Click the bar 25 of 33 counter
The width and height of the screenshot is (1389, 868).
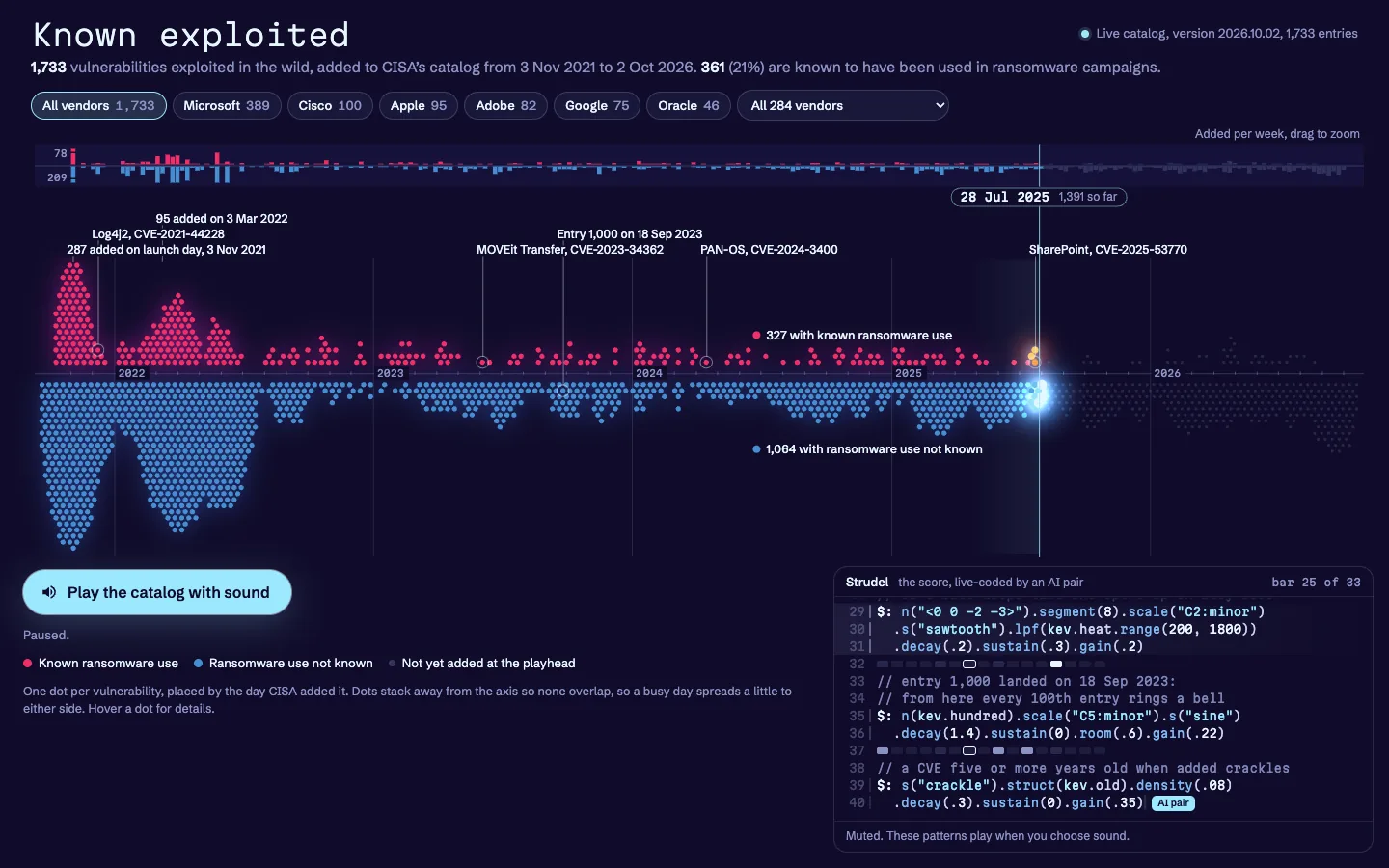pyautogui.click(x=1317, y=583)
